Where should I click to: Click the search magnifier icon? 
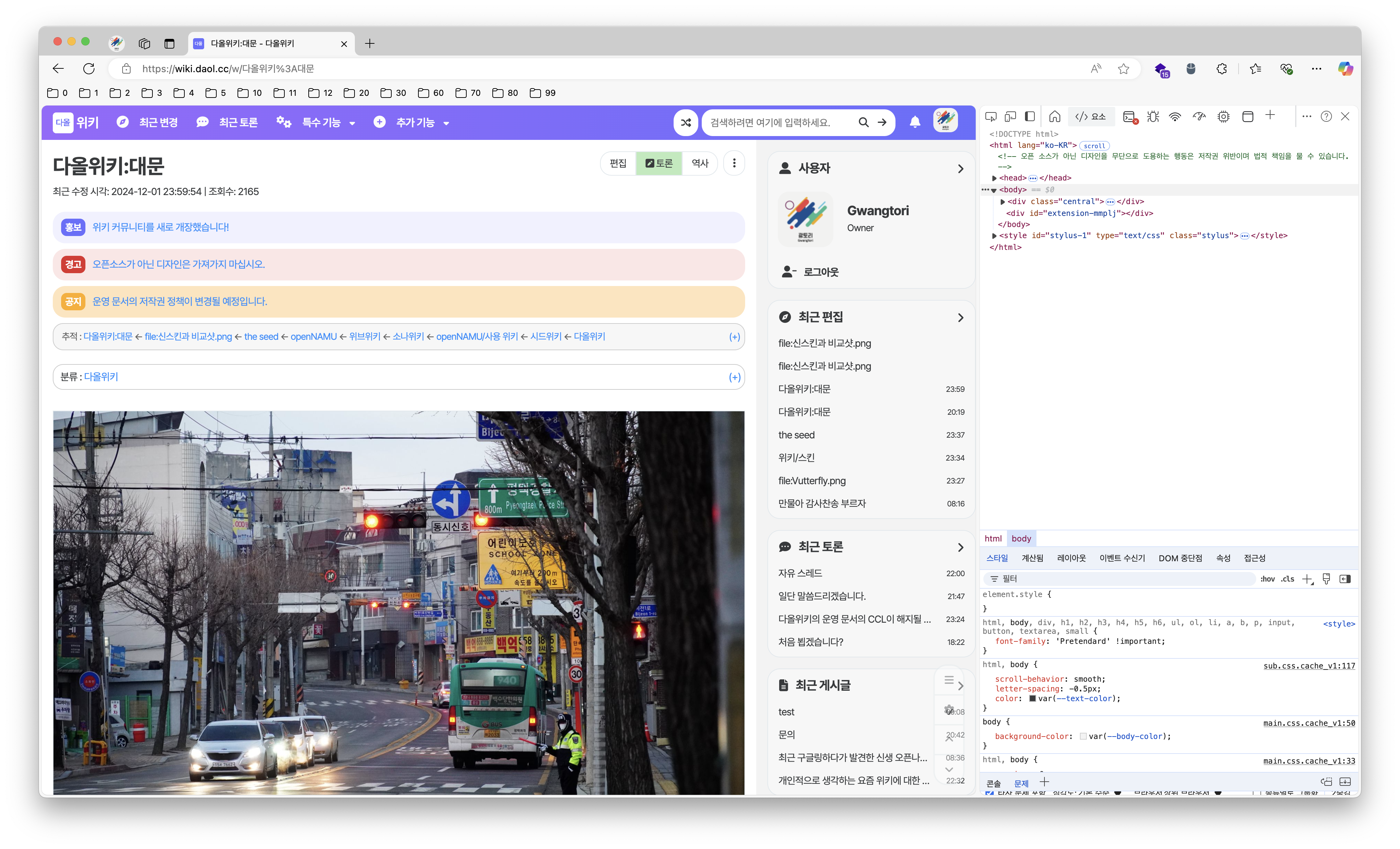(863, 122)
